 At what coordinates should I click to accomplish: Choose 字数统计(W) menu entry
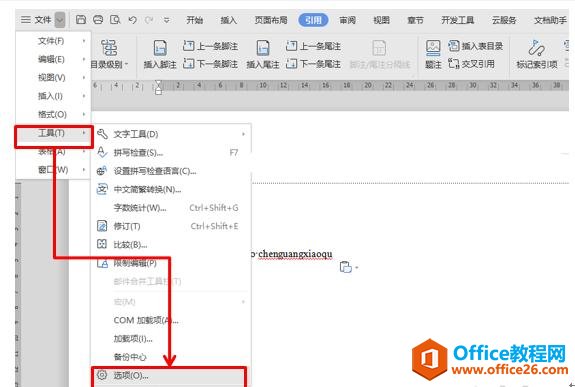171,208
